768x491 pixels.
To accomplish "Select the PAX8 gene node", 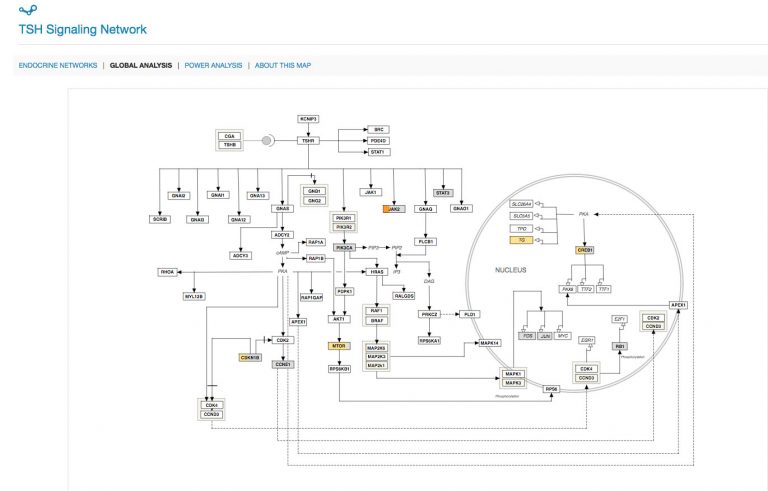I will [567, 289].
